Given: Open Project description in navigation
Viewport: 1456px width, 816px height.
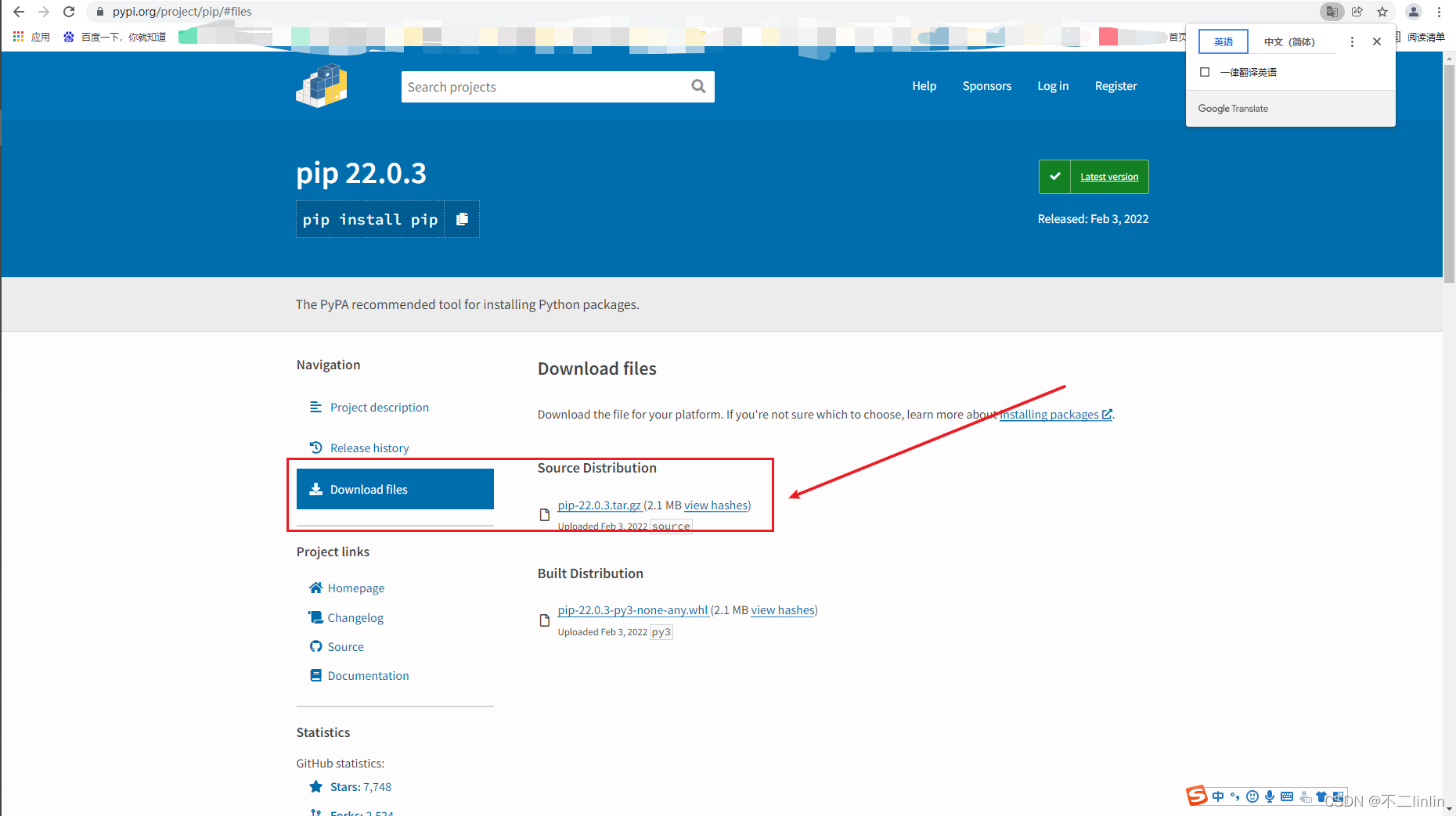Looking at the screenshot, I should [x=379, y=408].
